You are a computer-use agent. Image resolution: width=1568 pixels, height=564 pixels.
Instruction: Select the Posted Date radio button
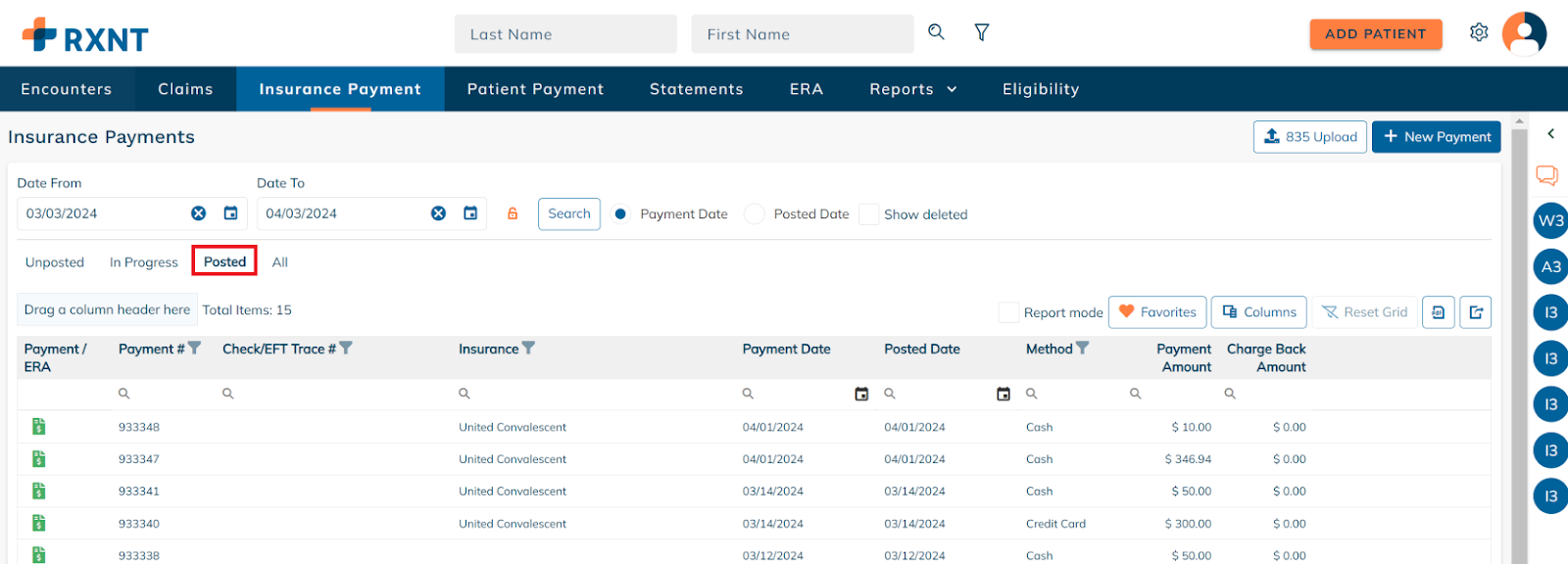coord(754,214)
